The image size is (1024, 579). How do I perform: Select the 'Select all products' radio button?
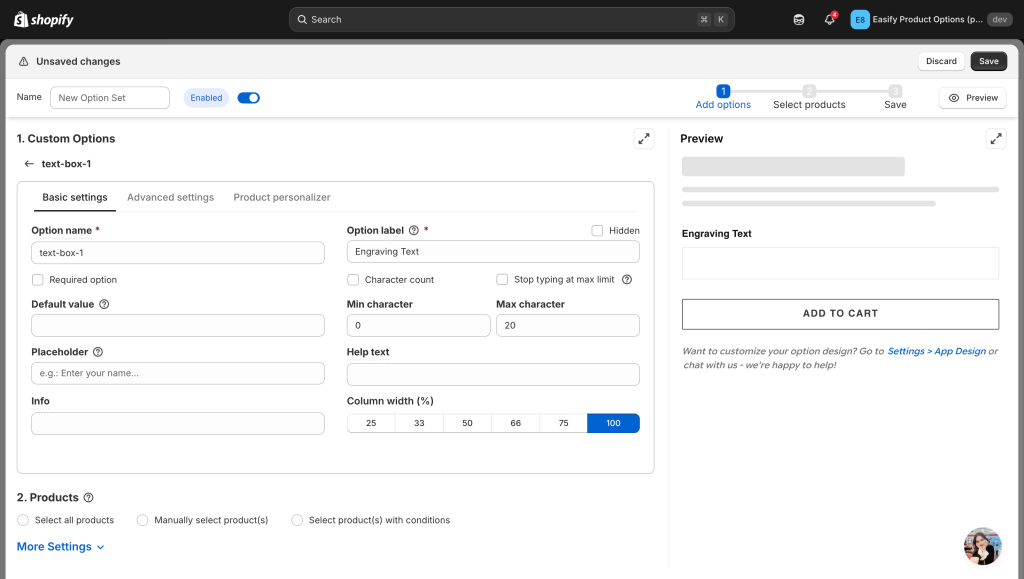tap(23, 520)
